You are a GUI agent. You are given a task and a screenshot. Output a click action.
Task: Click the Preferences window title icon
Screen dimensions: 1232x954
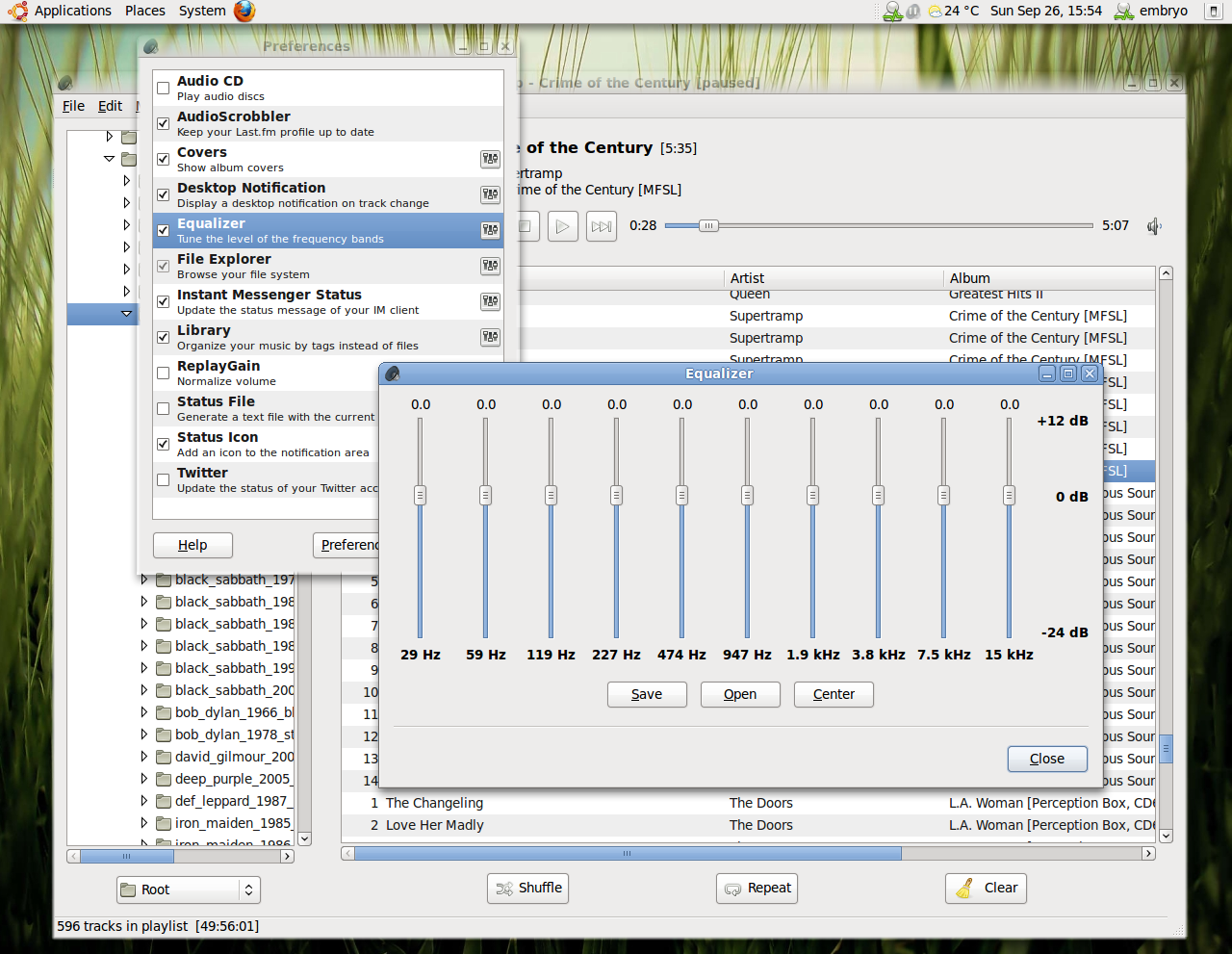coord(150,46)
